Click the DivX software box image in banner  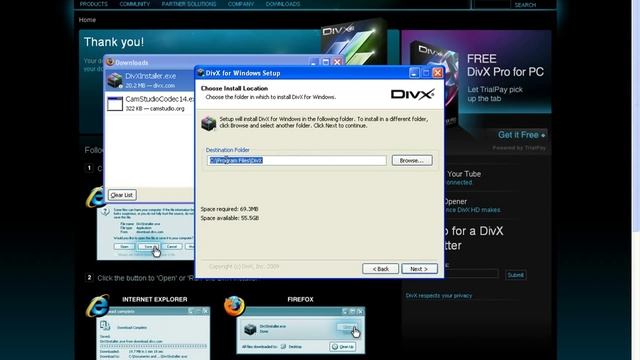(x=353, y=41)
